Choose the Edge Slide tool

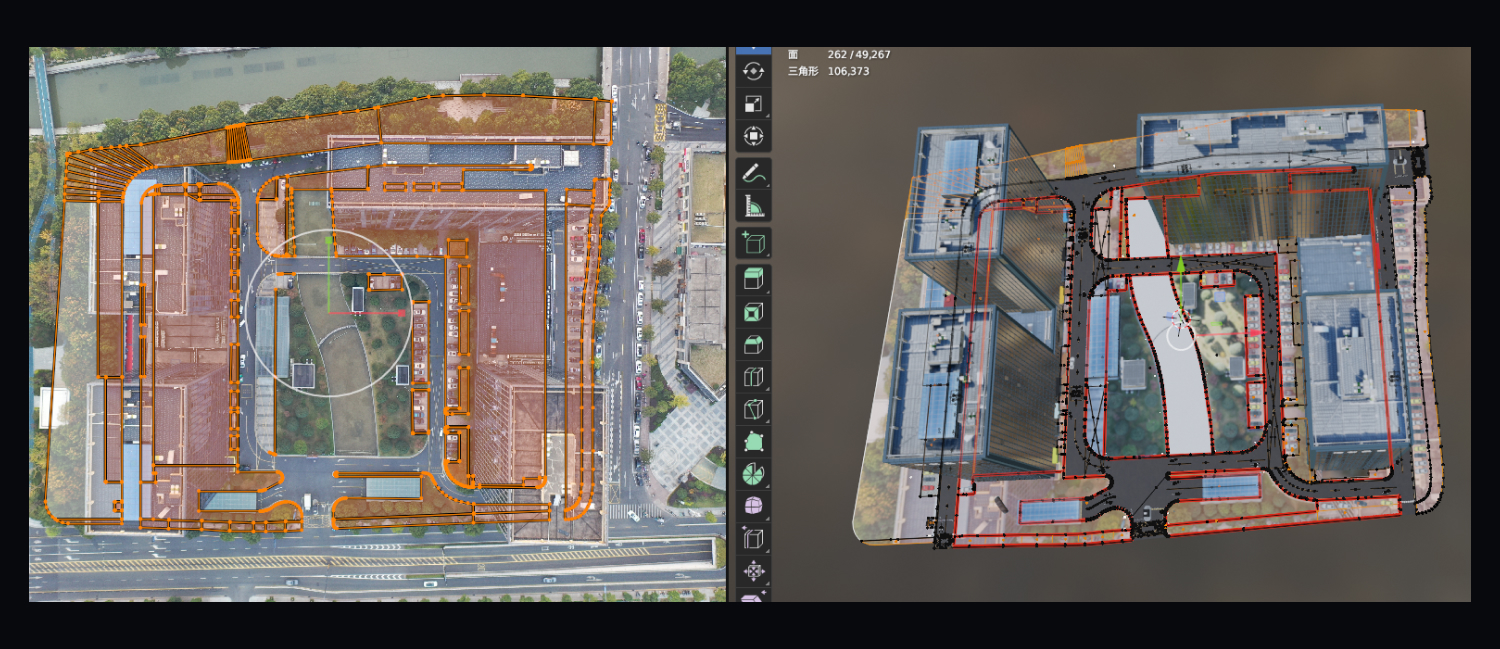pyautogui.click(x=753, y=539)
